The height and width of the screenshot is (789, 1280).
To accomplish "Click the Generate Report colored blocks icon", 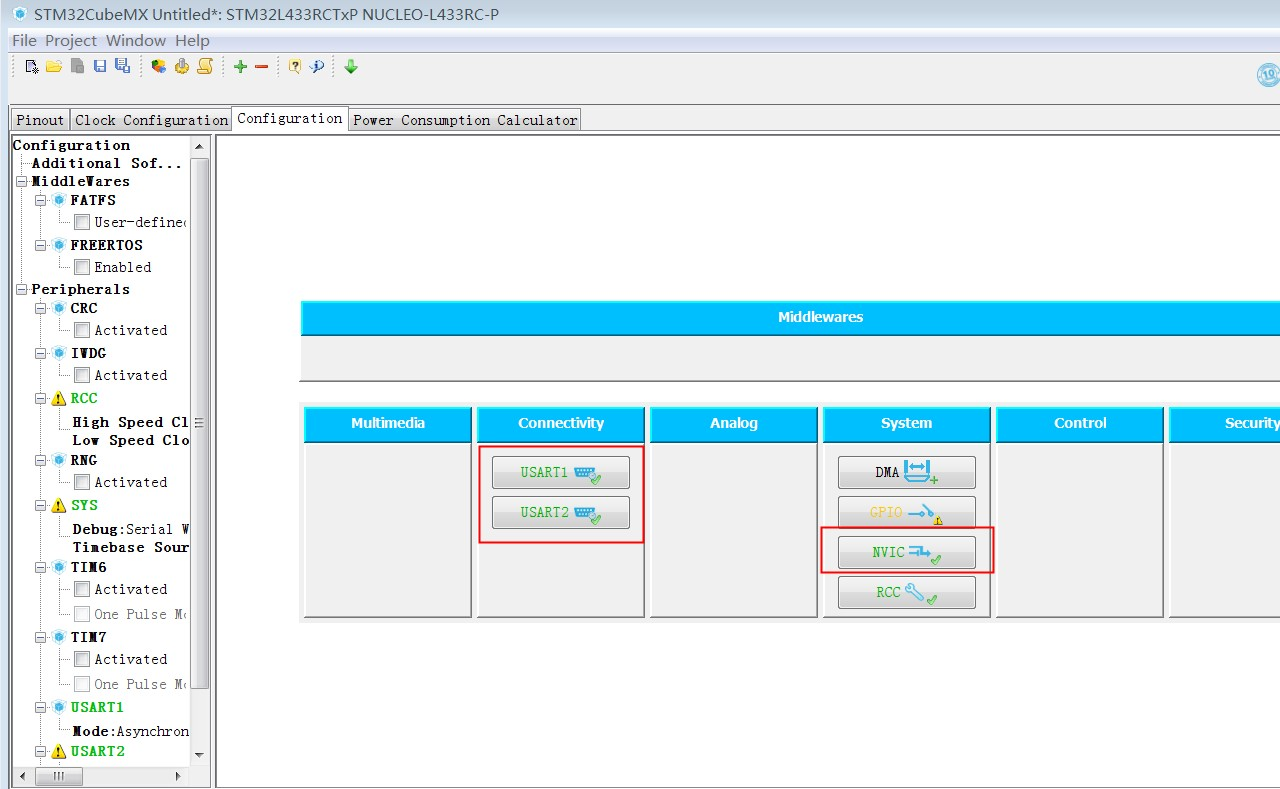I will (x=159, y=67).
